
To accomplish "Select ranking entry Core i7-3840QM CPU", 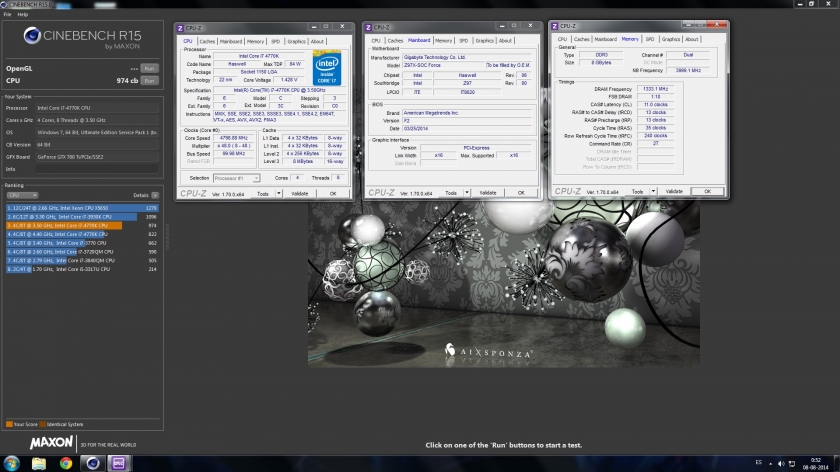I will [x=82, y=260].
